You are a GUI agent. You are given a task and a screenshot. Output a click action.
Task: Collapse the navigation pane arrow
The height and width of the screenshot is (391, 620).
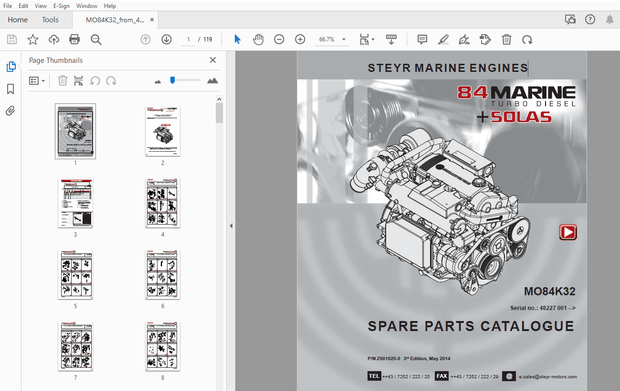231,226
